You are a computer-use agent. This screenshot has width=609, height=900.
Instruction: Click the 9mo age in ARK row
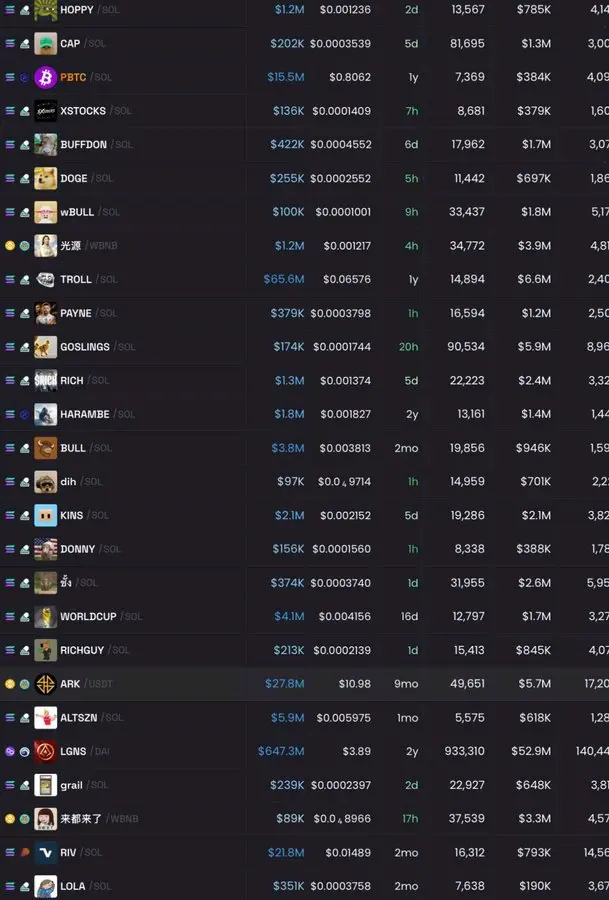point(406,684)
